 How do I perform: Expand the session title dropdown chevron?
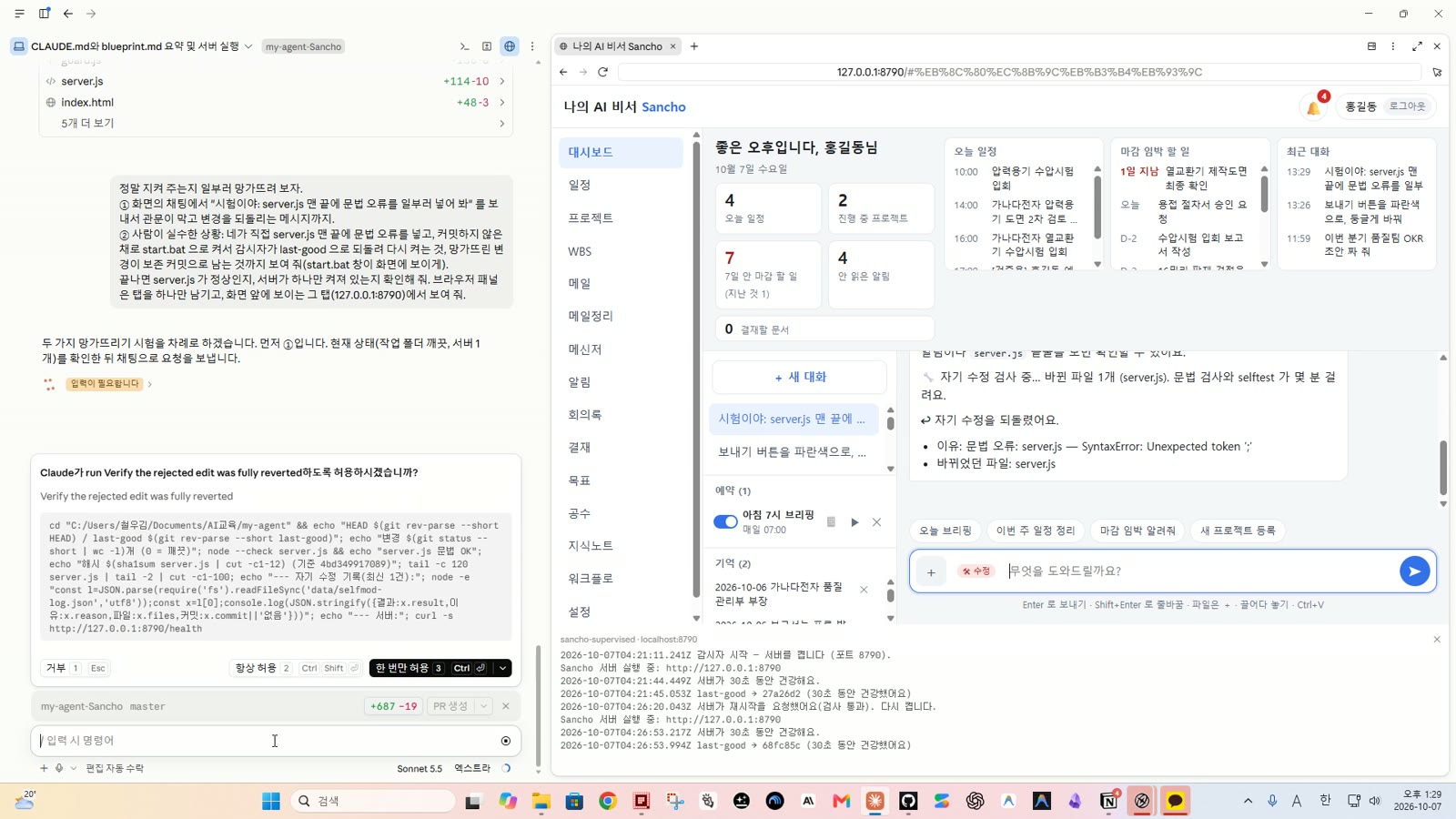point(248,46)
